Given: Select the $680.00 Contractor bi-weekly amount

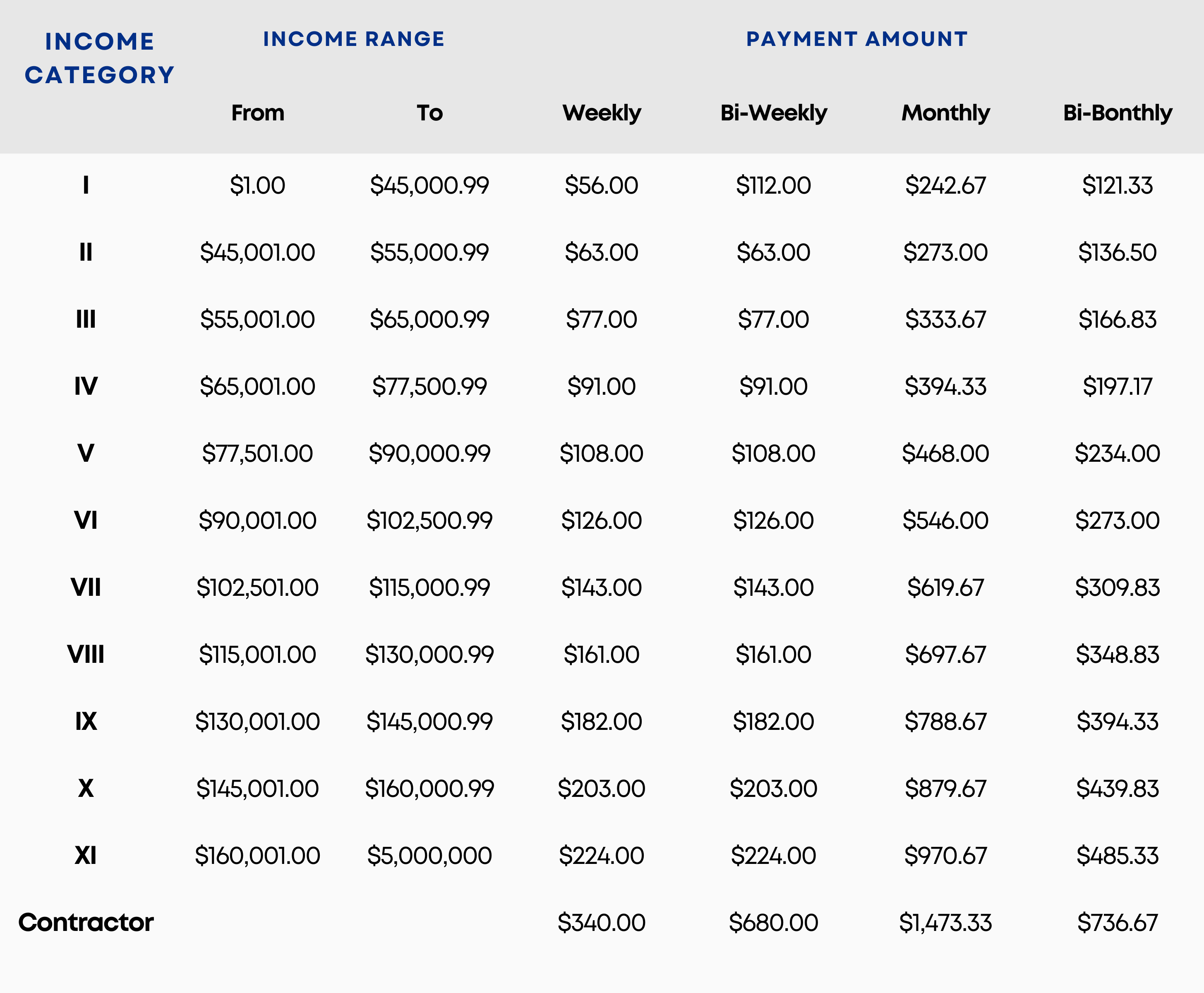Looking at the screenshot, I should point(773,922).
